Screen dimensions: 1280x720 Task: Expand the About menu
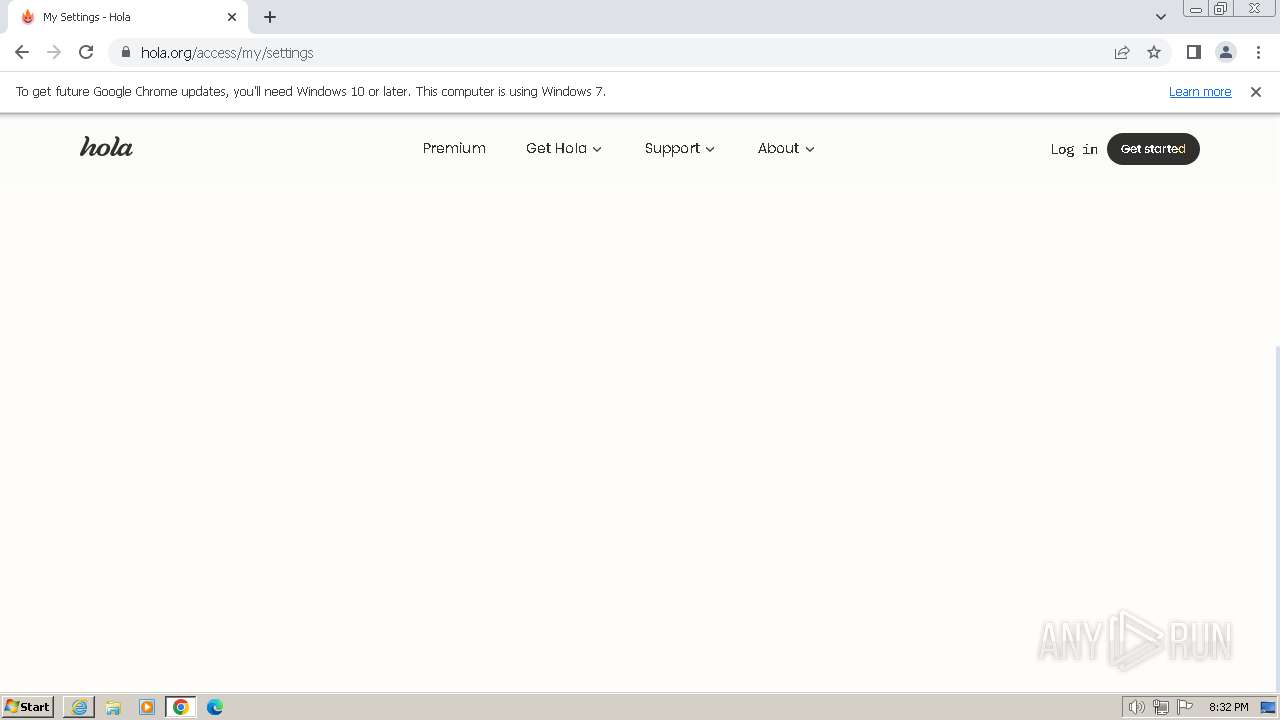786,148
